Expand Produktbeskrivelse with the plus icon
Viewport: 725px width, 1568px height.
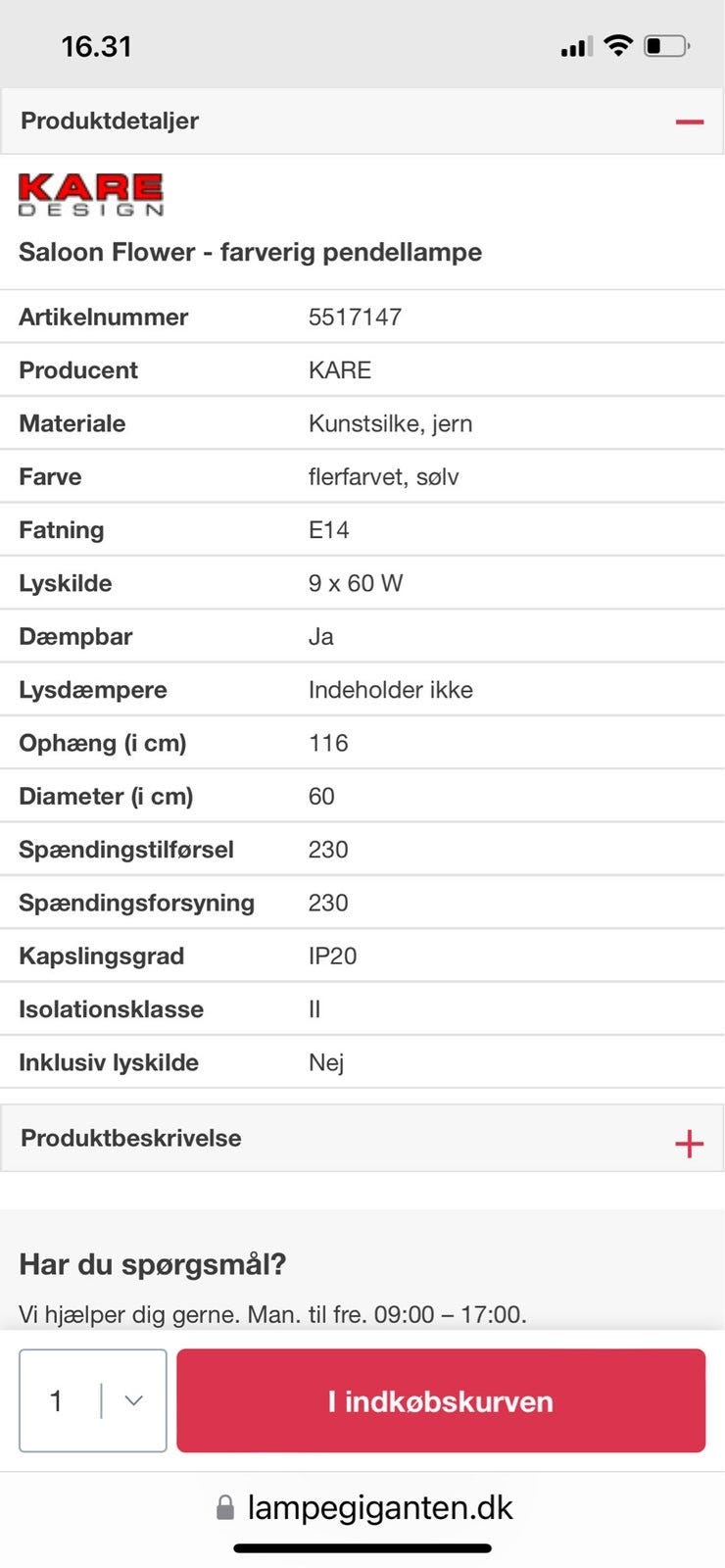(689, 1143)
